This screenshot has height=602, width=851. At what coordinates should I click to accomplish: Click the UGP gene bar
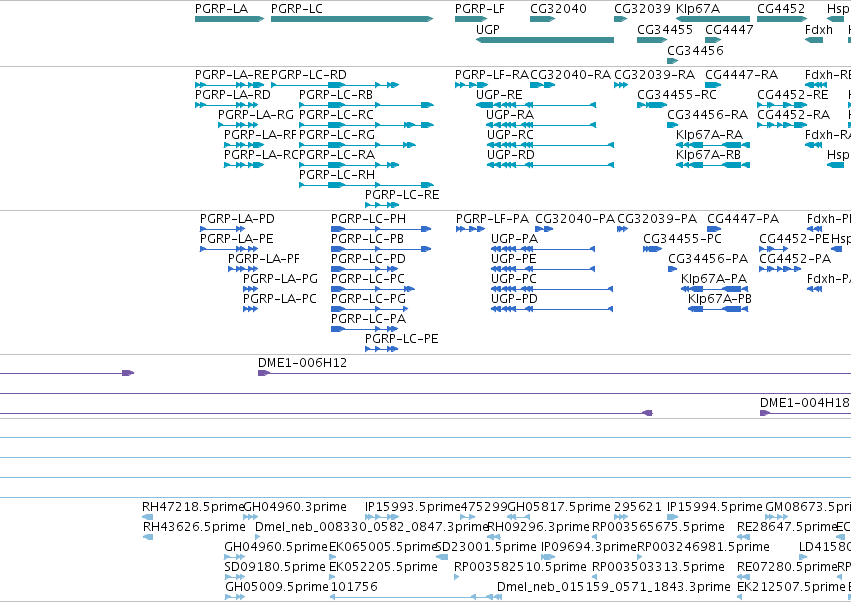545,40
